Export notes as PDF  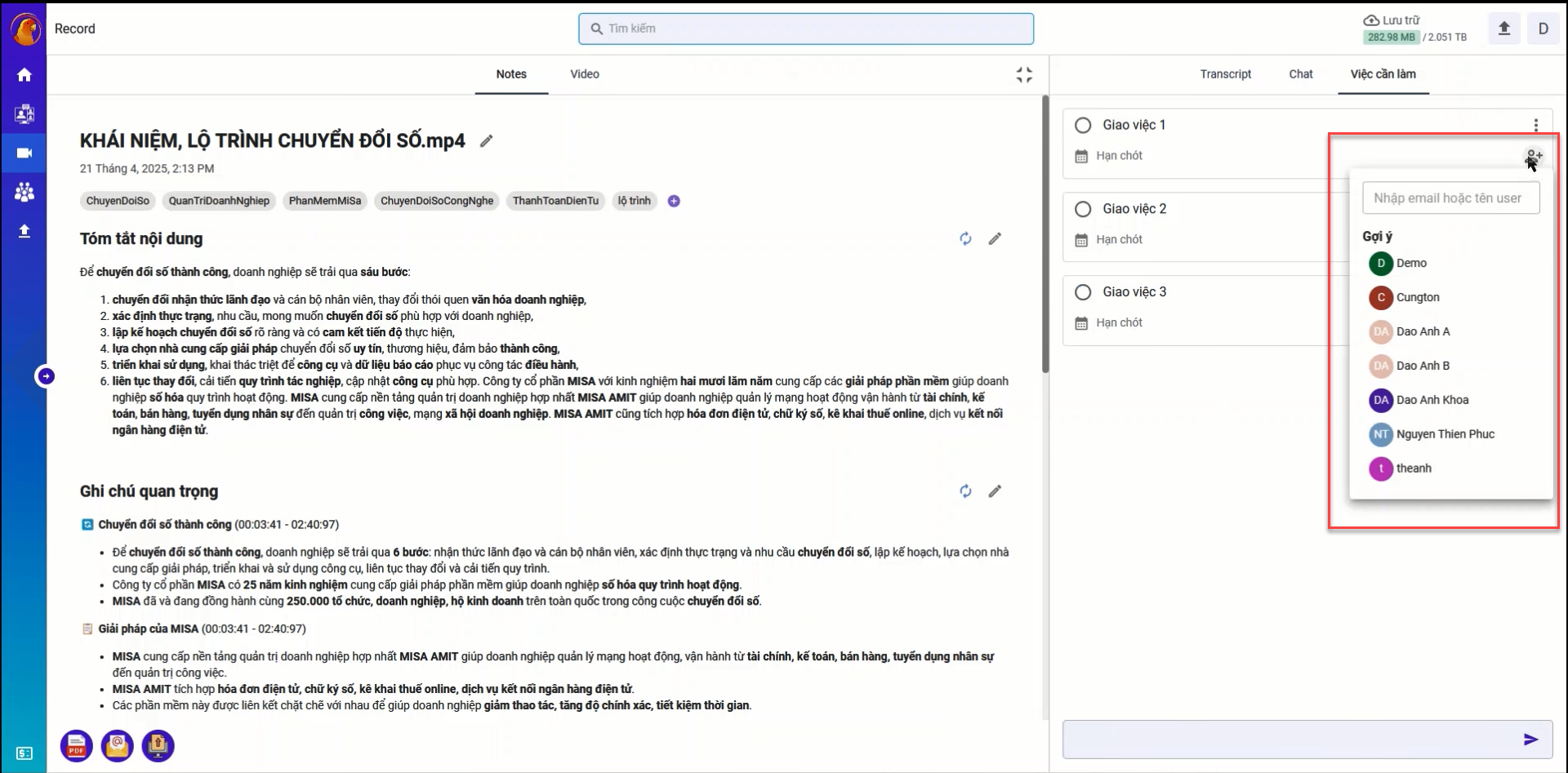coord(77,746)
